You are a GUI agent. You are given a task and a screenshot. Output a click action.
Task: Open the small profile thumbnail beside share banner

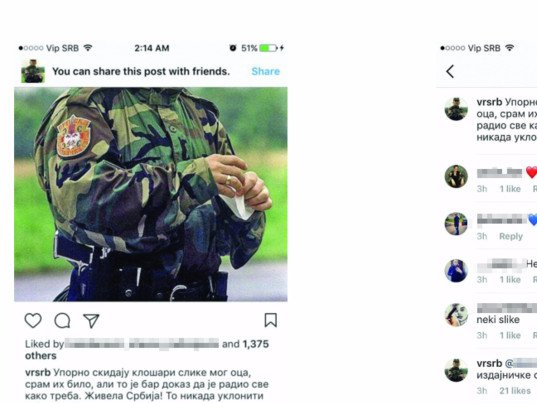pyautogui.click(x=33, y=71)
